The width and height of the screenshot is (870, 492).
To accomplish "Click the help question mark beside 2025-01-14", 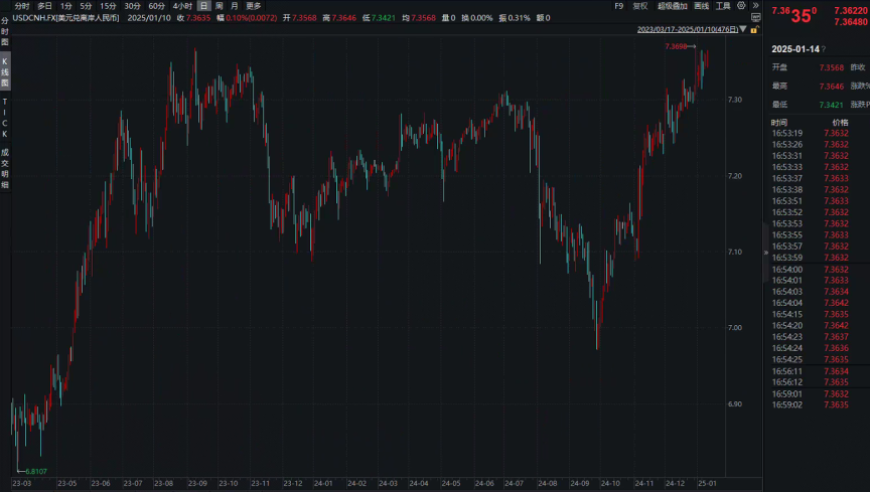I will 824,49.
